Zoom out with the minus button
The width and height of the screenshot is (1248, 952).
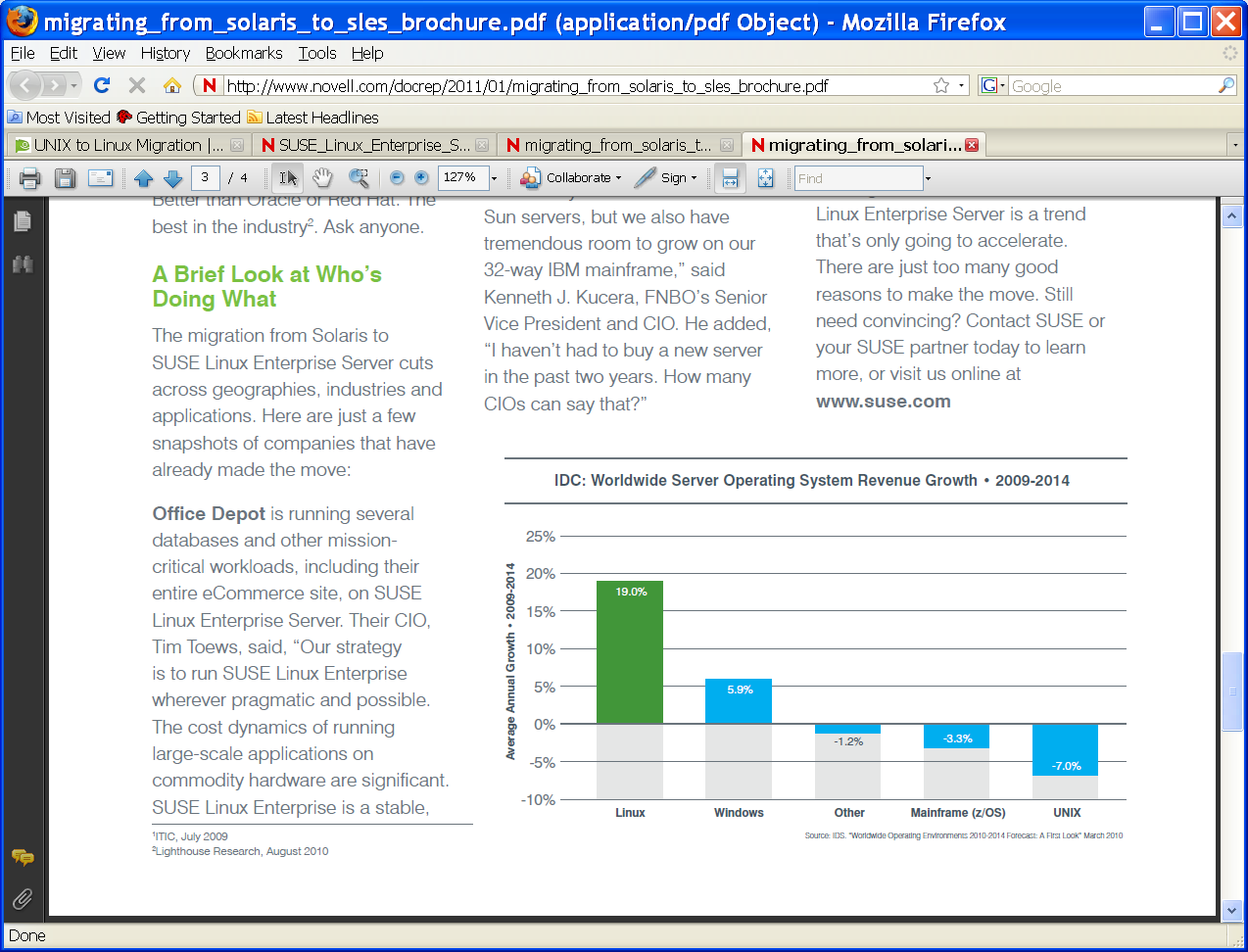[x=397, y=177]
